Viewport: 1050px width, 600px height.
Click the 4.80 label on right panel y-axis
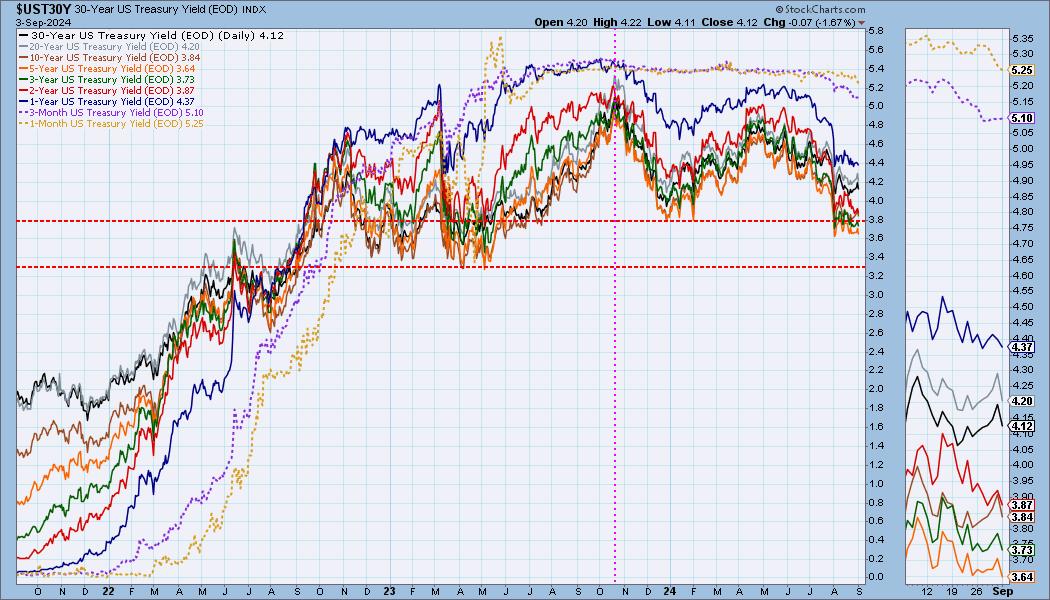(1023, 212)
